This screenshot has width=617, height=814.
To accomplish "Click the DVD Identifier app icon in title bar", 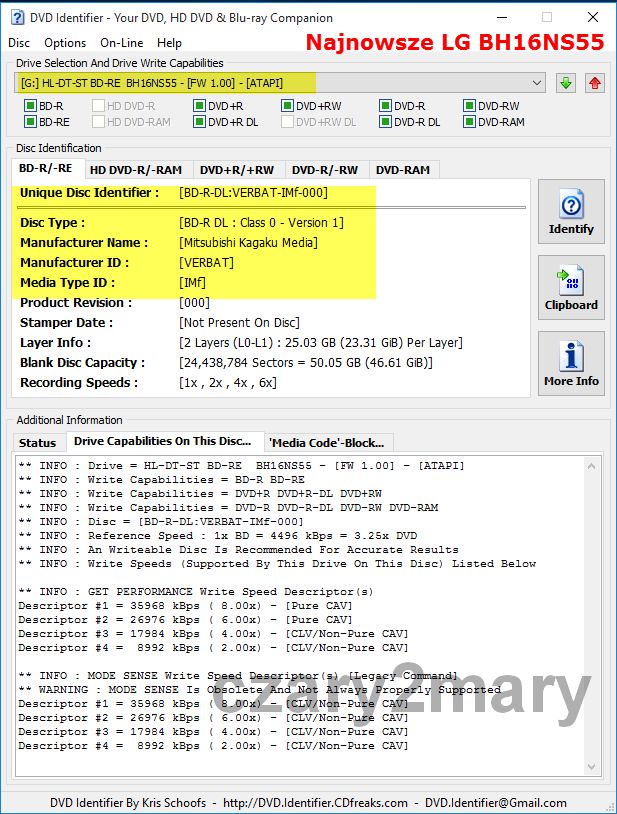I will point(17,17).
